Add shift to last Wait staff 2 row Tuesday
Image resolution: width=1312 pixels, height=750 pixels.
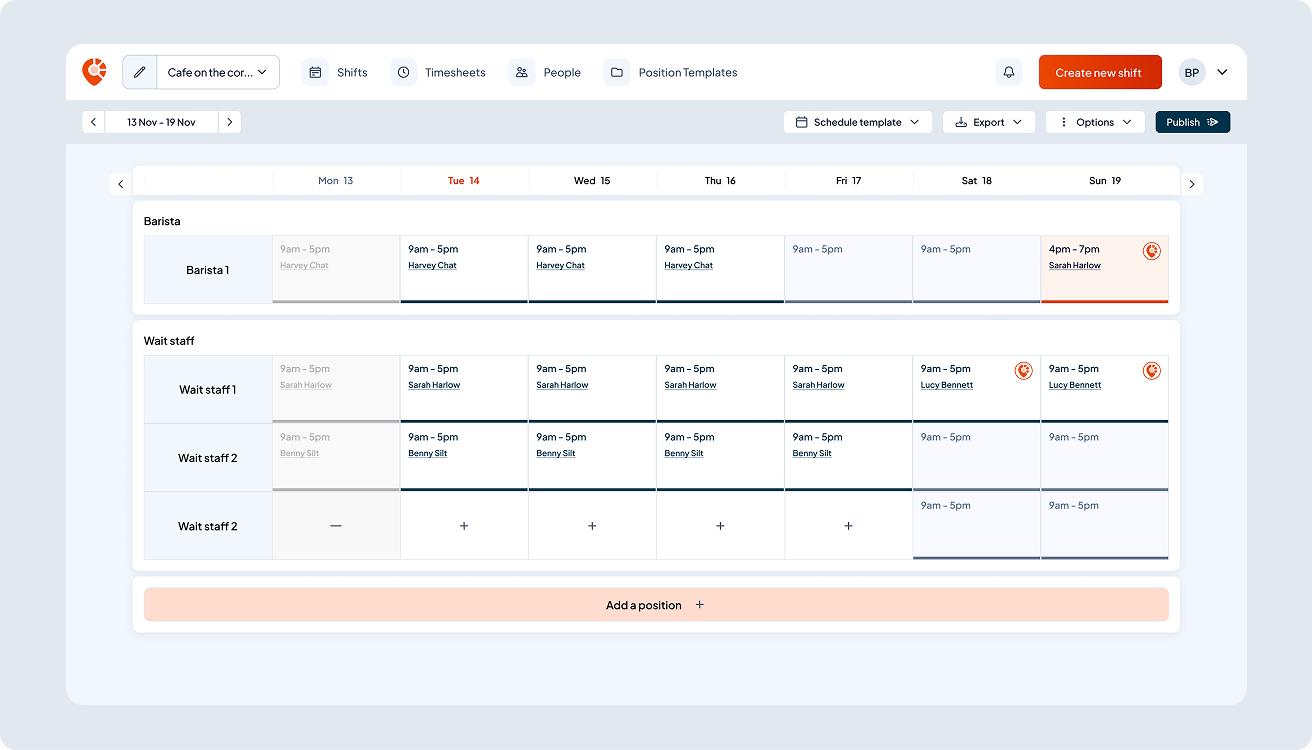click(x=464, y=526)
